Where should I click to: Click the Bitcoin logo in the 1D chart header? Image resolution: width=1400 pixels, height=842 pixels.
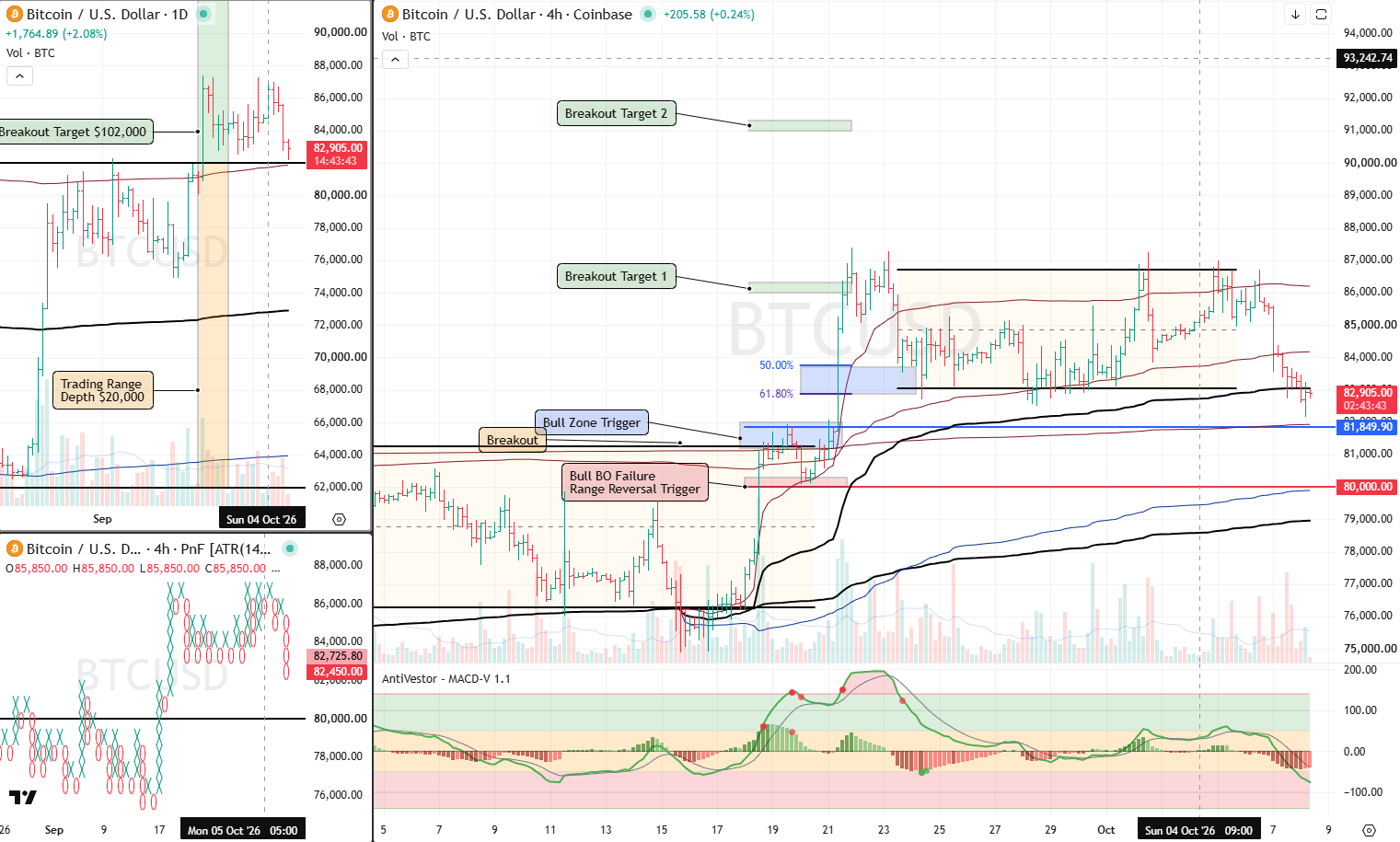coord(15,14)
